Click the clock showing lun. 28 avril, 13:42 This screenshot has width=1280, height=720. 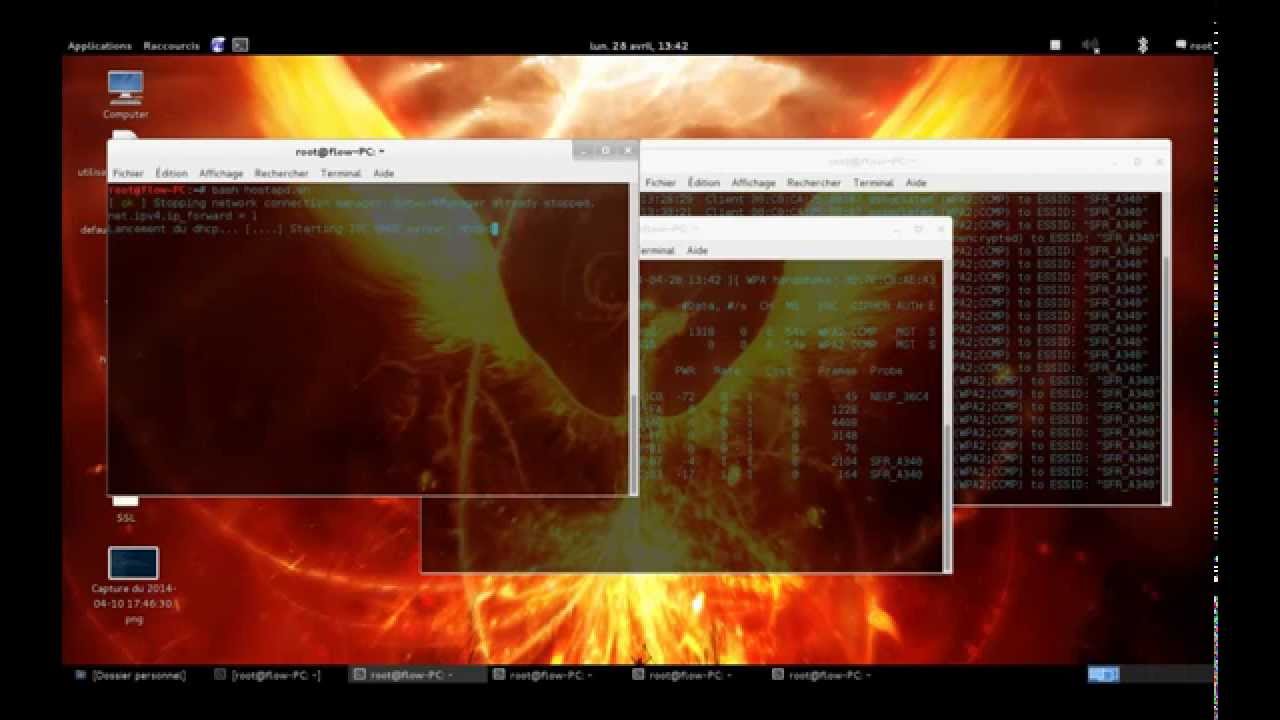pos(639,46)
